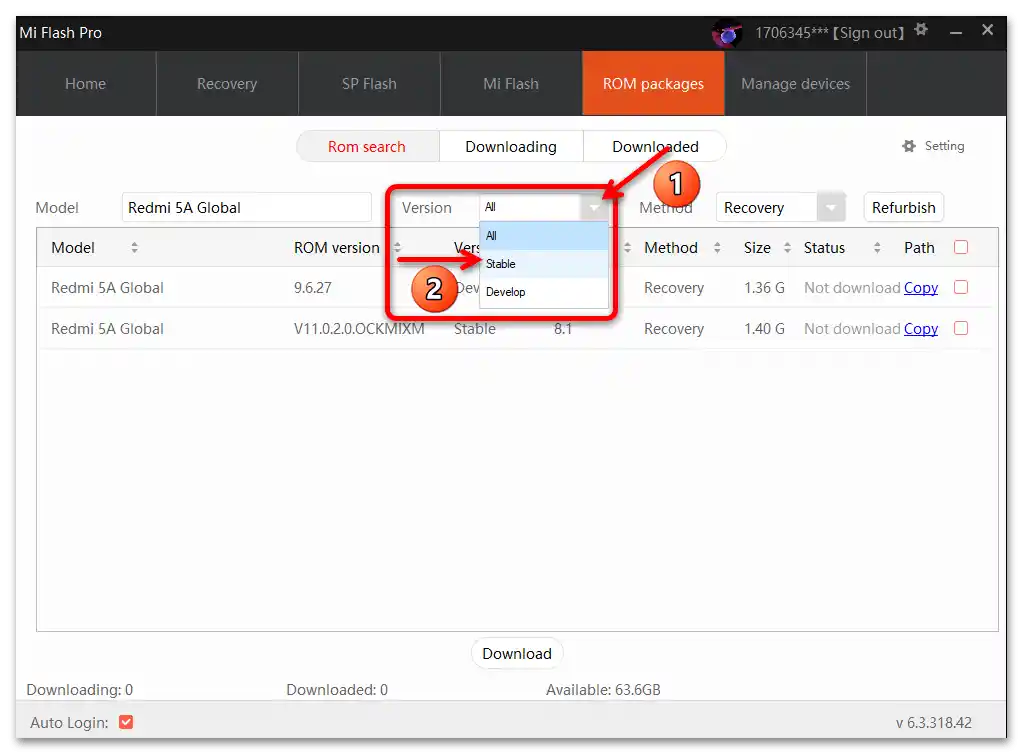The height and width of the screenshot is (754, 1023).
Task: Toggle select-all checkbox in table header
Action: coord(960,247)
